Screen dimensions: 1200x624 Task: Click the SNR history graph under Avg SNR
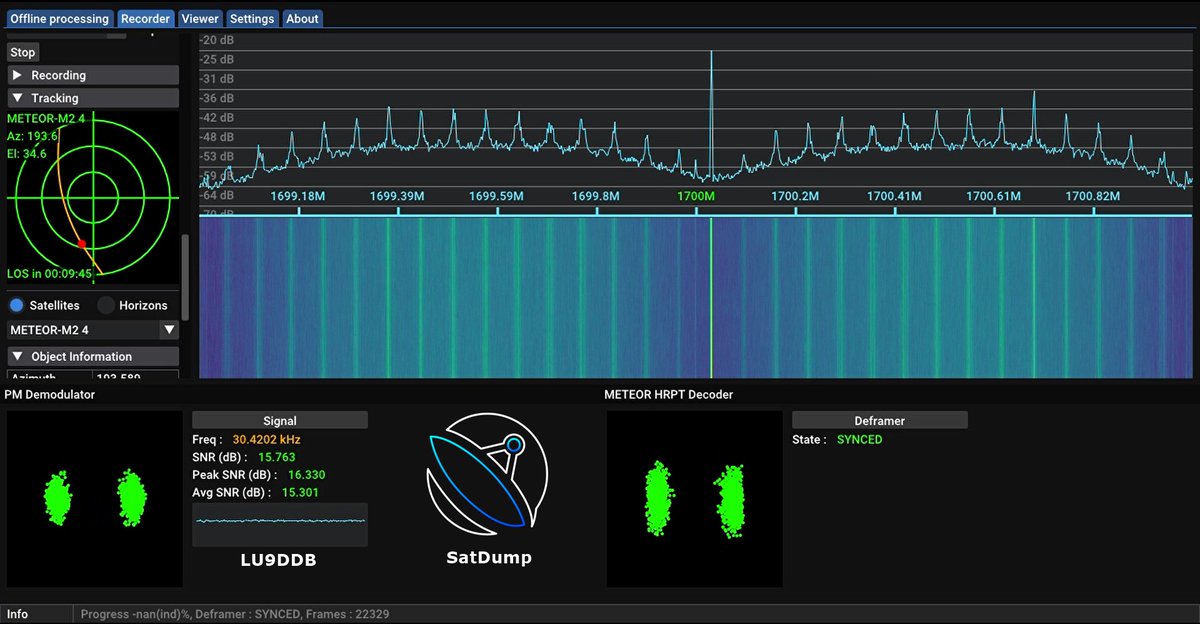pos(280,524)
